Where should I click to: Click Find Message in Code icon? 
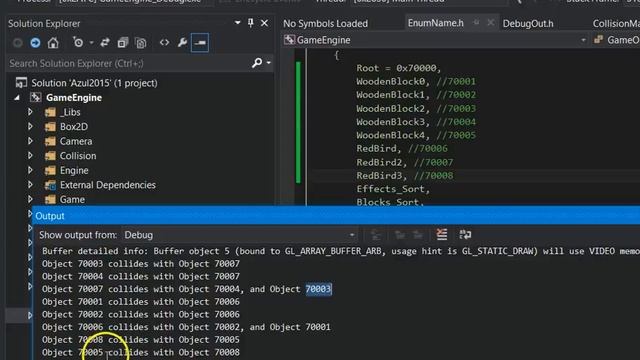click(x=375, y=235)
